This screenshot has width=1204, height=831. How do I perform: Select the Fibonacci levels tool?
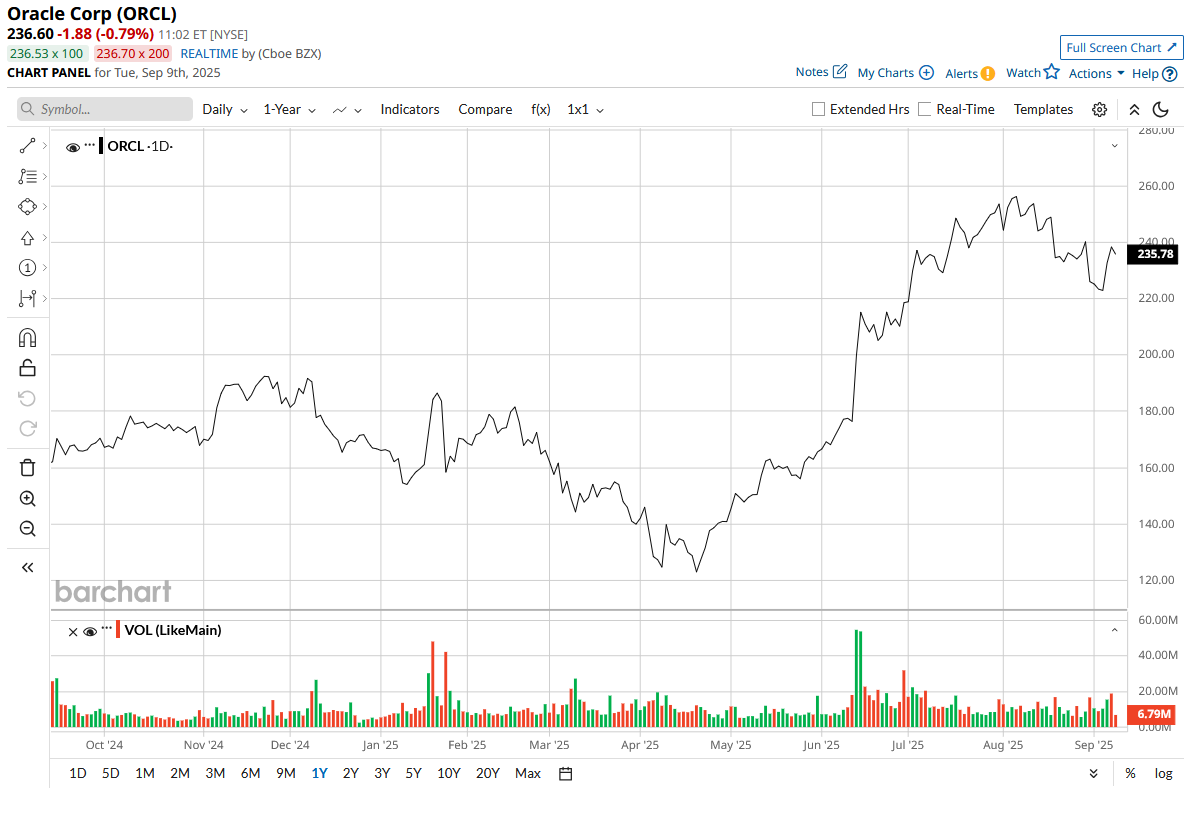(x=27, y=176)
